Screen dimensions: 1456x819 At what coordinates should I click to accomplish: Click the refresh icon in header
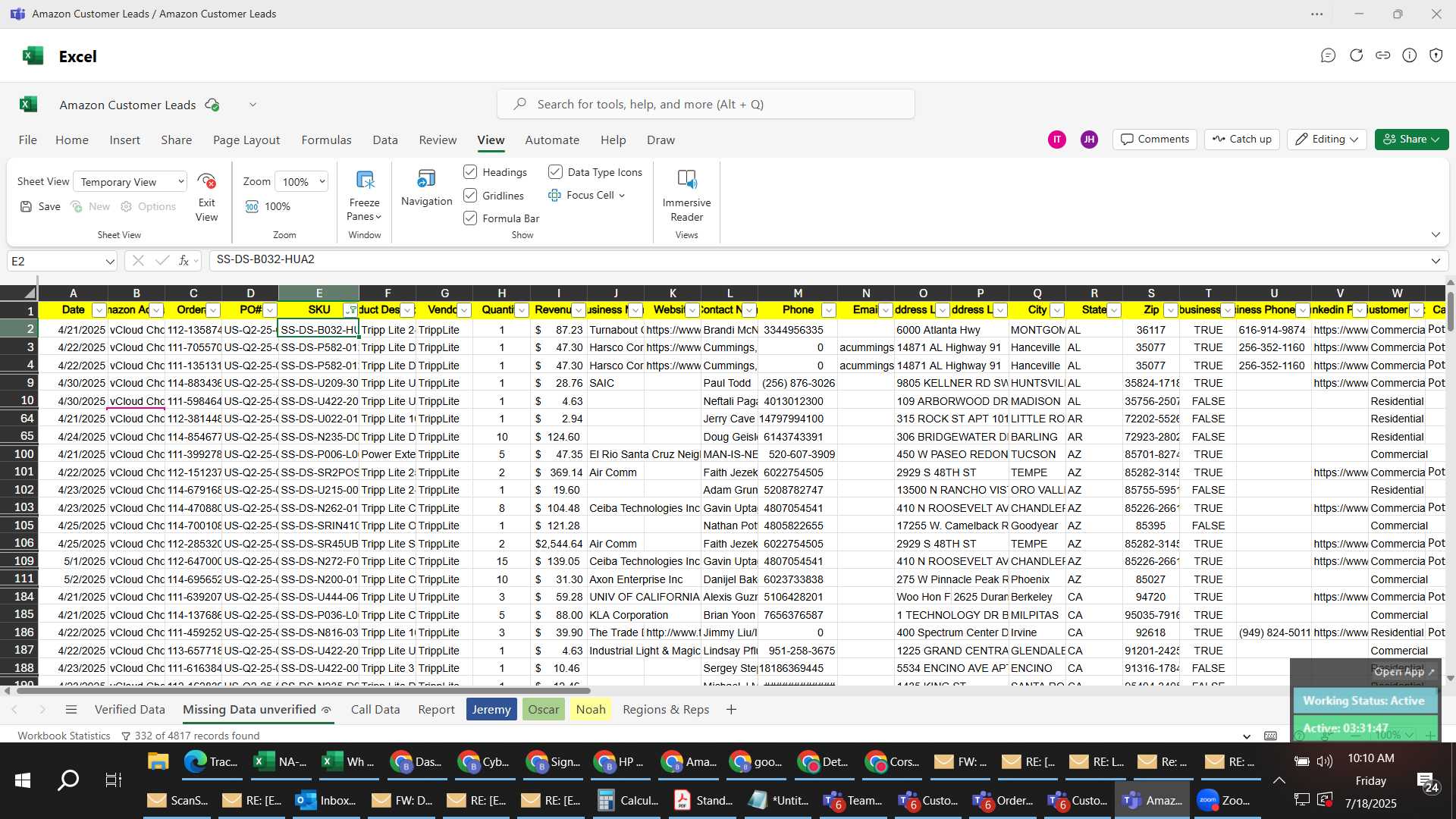pyautogui.click(x=1356, y=55)
